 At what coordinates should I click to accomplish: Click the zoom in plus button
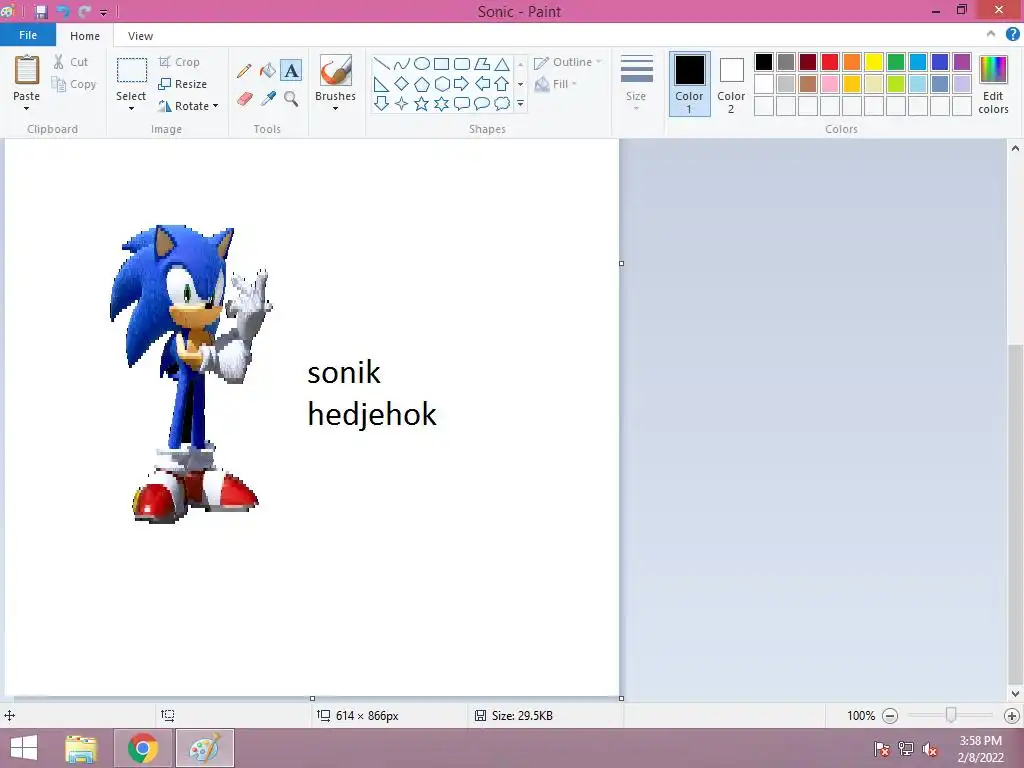1012,716
